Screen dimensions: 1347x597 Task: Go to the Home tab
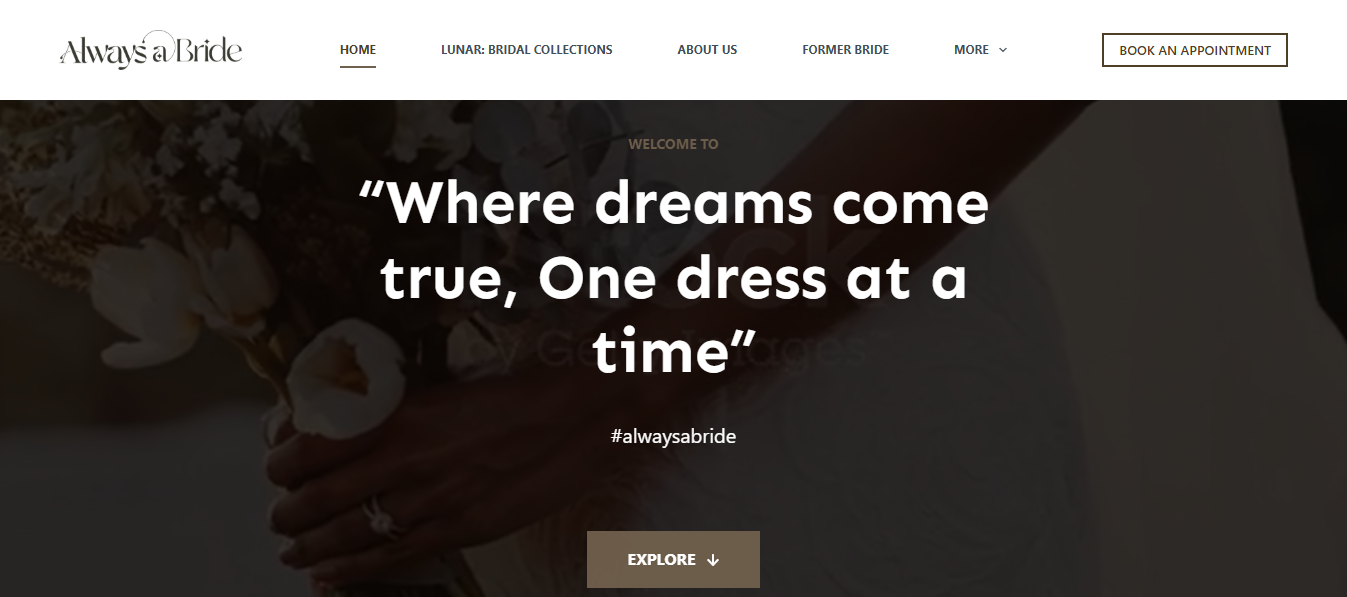pos(358,50)
